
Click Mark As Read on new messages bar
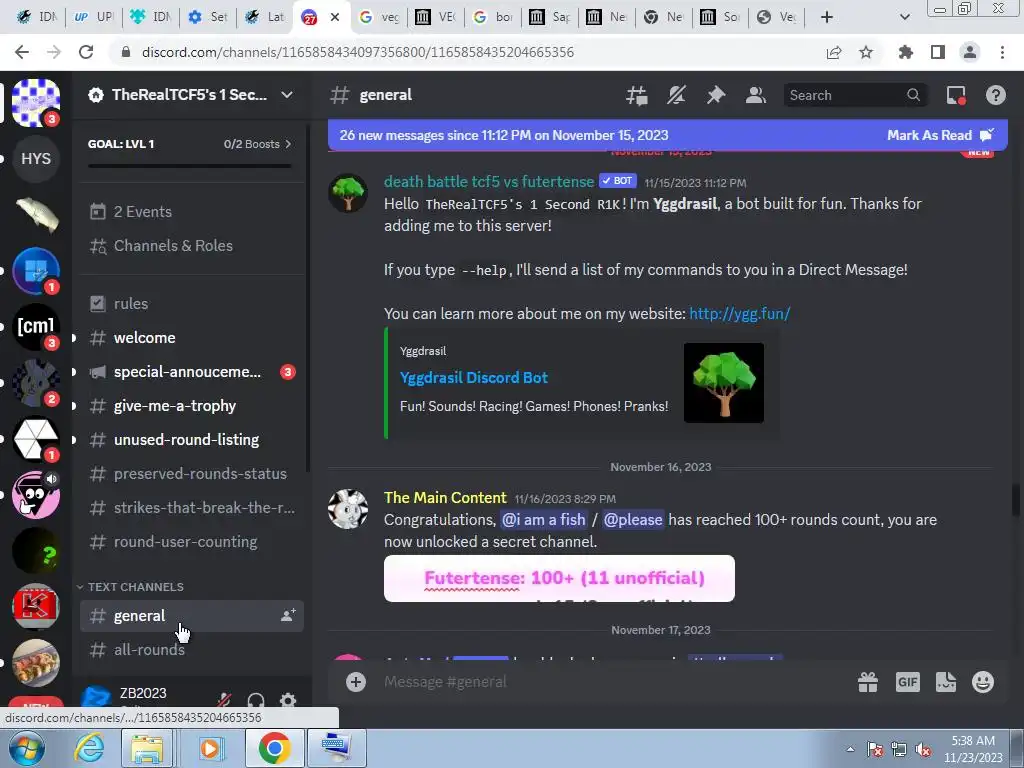(940, 135)
